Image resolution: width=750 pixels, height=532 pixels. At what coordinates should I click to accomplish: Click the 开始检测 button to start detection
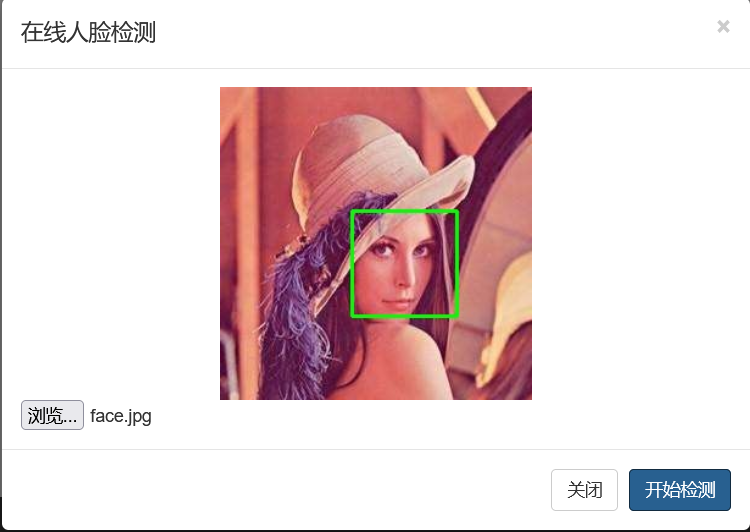coord(680,490)
